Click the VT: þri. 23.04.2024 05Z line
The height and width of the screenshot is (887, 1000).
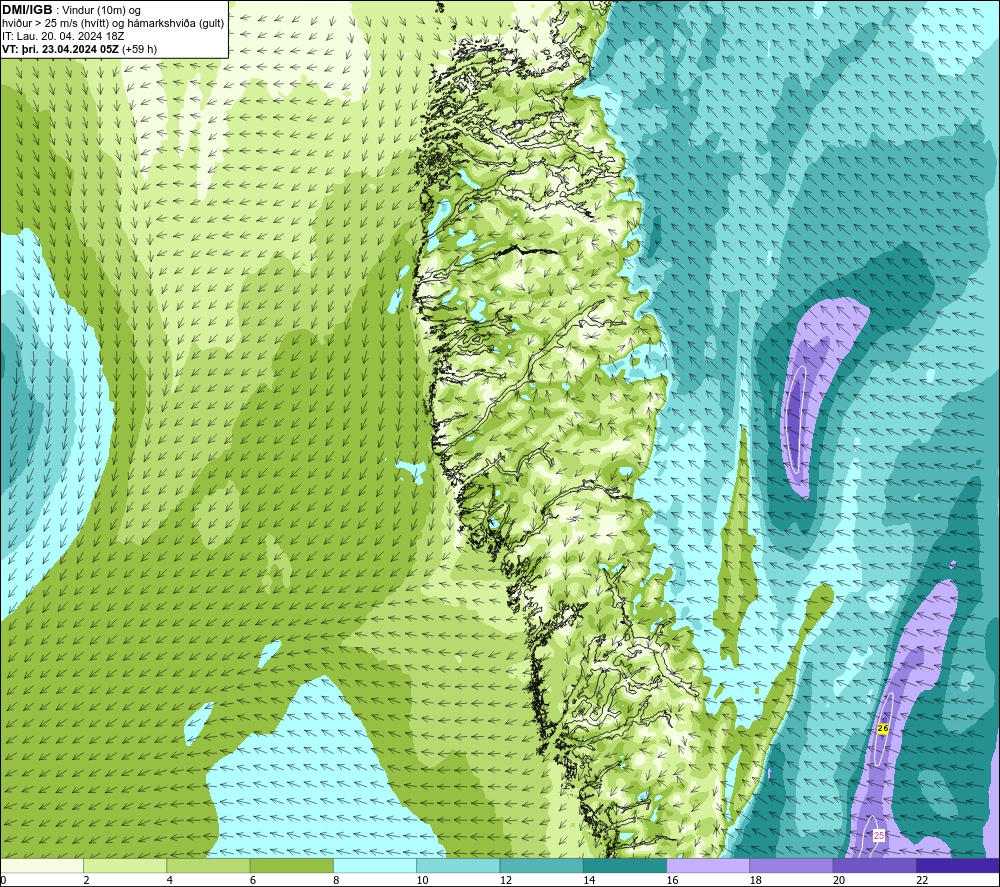tap(79, 49)
